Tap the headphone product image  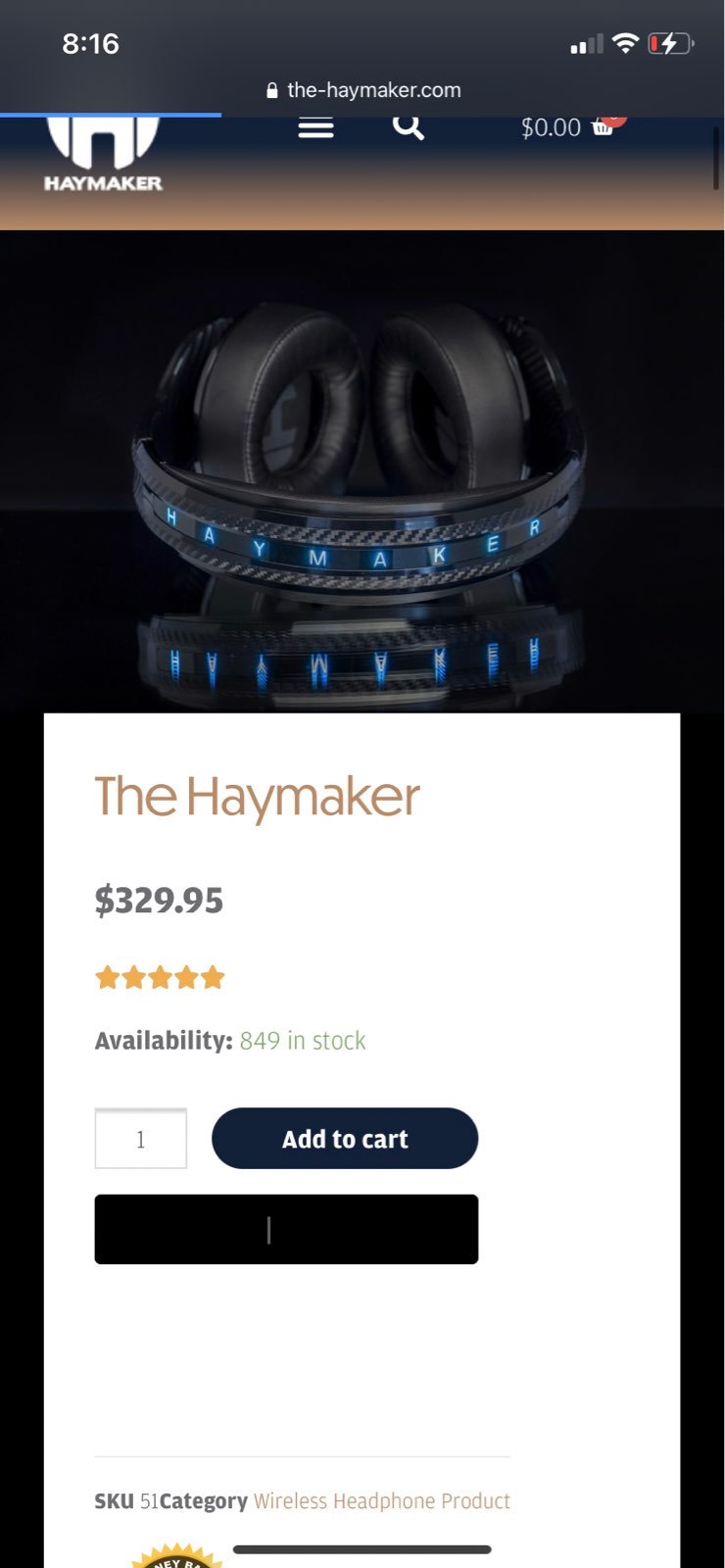click(x=362, y=470)
